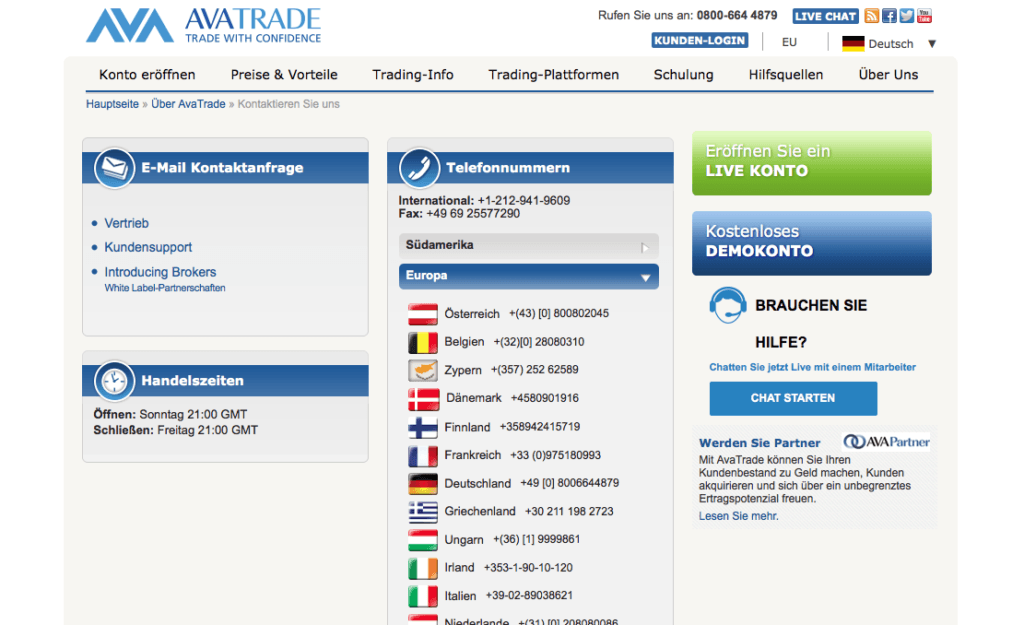
Task: Click the AvaTrade logo
Action: pos(204,25)
